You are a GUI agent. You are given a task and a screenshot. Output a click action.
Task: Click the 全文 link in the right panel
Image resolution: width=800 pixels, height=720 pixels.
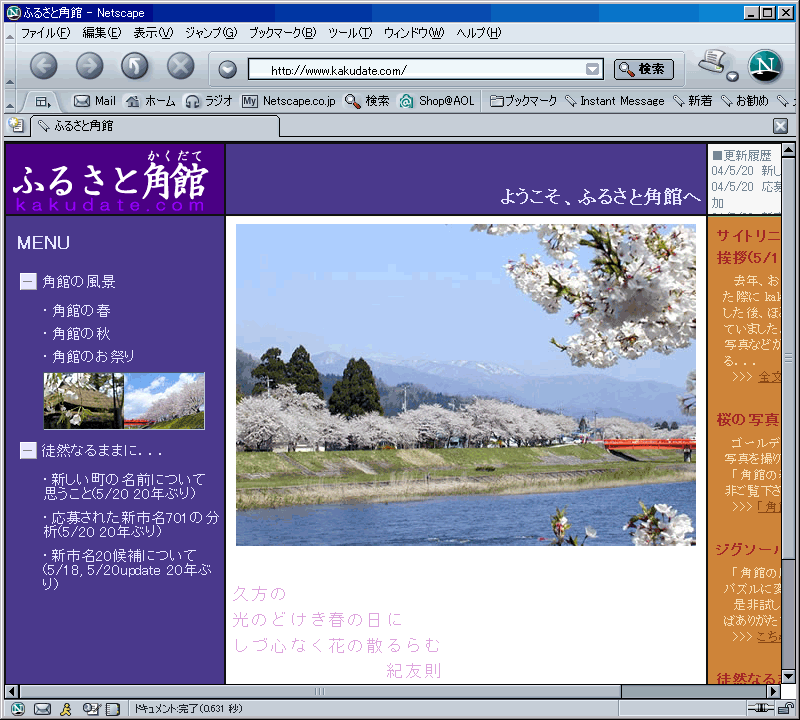click(x=769, y=377)
